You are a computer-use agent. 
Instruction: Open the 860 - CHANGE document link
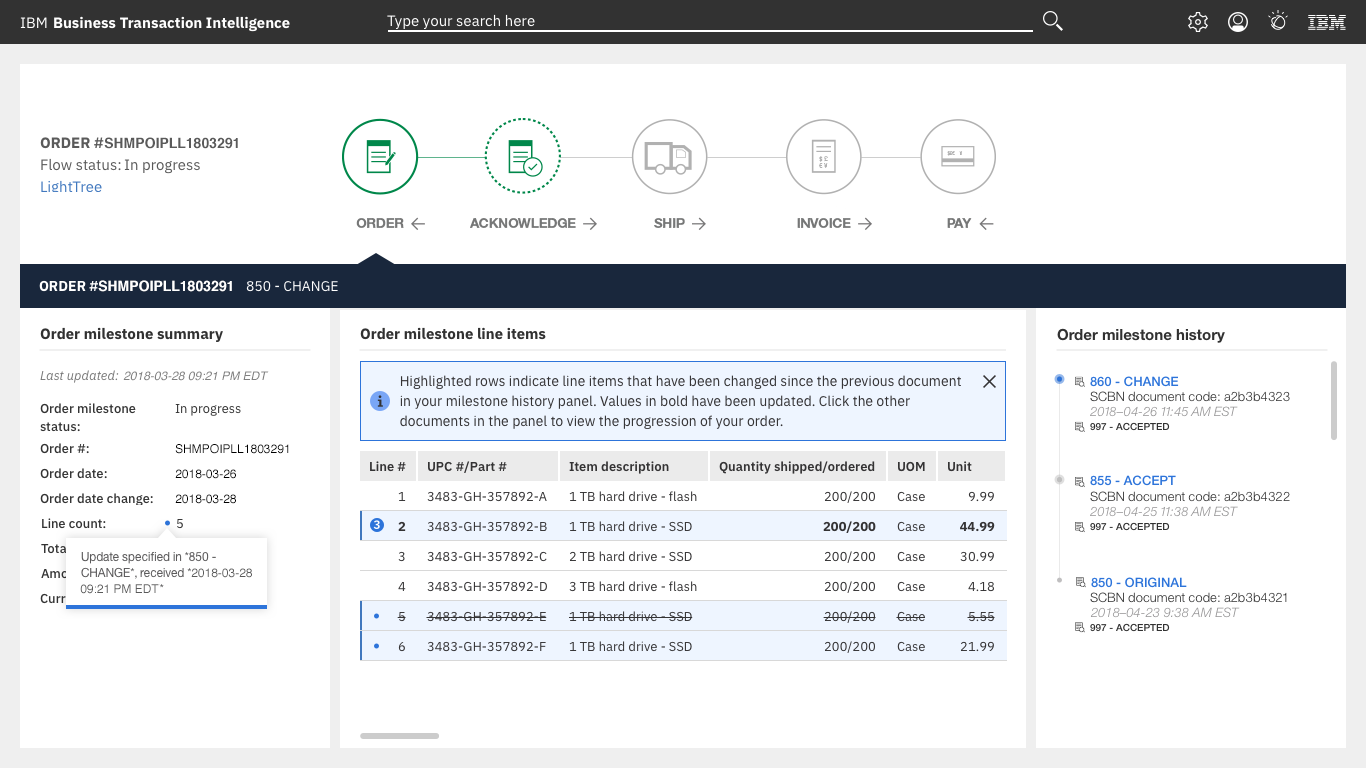coord(1134,381)
